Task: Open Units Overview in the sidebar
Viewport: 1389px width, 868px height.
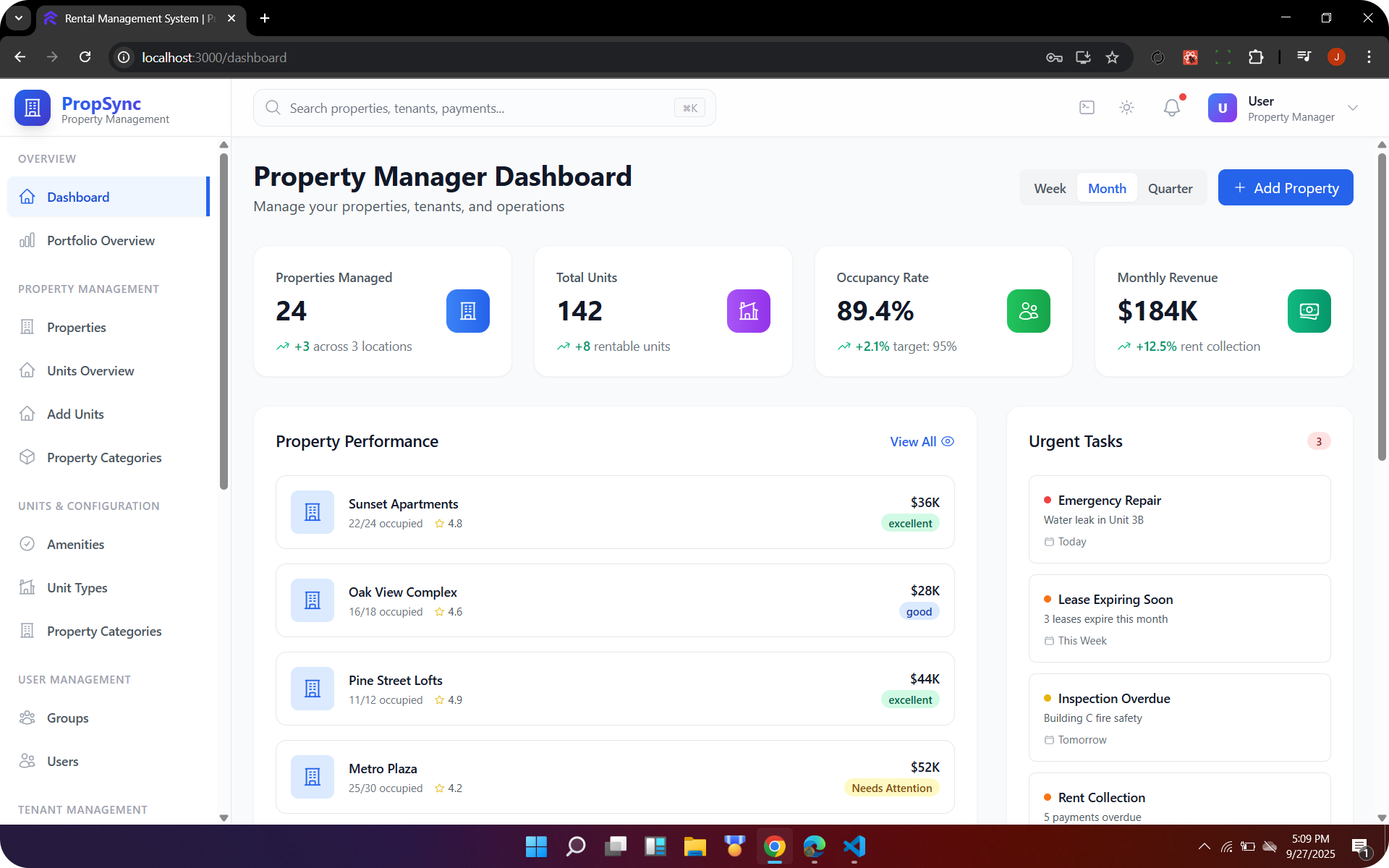Action: click(109, 370)
